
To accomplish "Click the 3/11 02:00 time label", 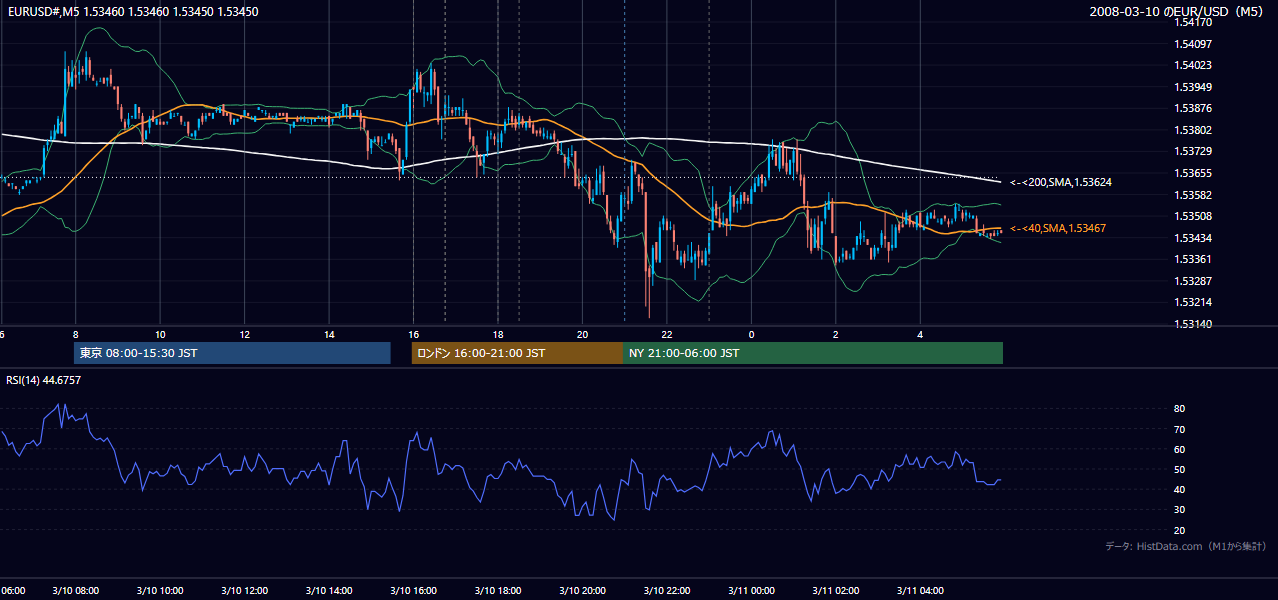I will click(836, 591).
